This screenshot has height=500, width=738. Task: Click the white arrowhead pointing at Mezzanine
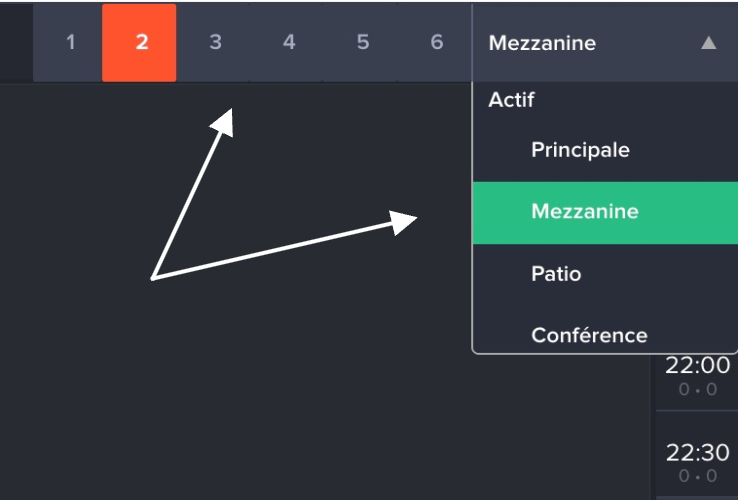pyautogui.click(x=405, y=222)
